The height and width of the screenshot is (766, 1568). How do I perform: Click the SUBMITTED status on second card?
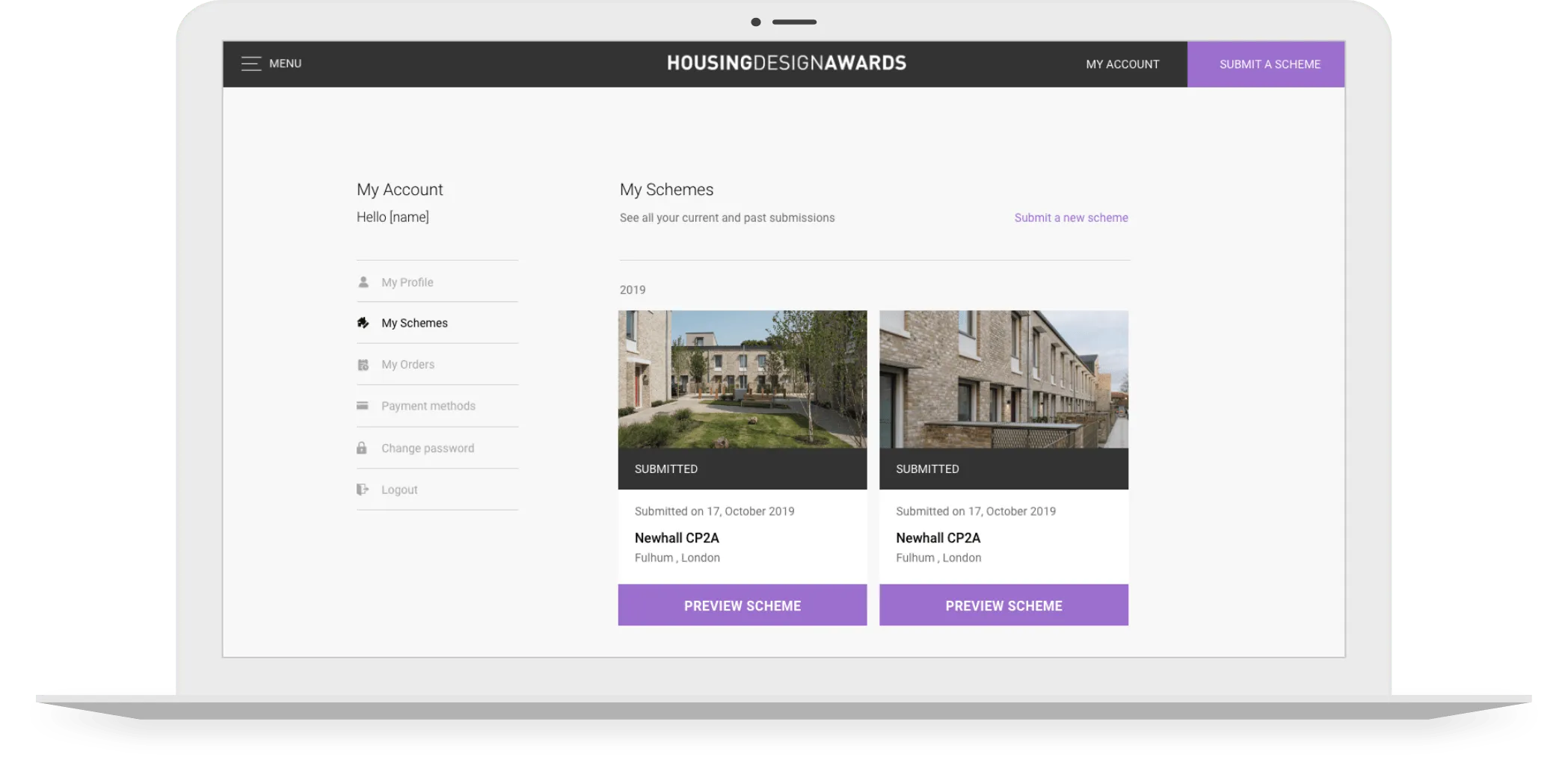tap(927, 469)
